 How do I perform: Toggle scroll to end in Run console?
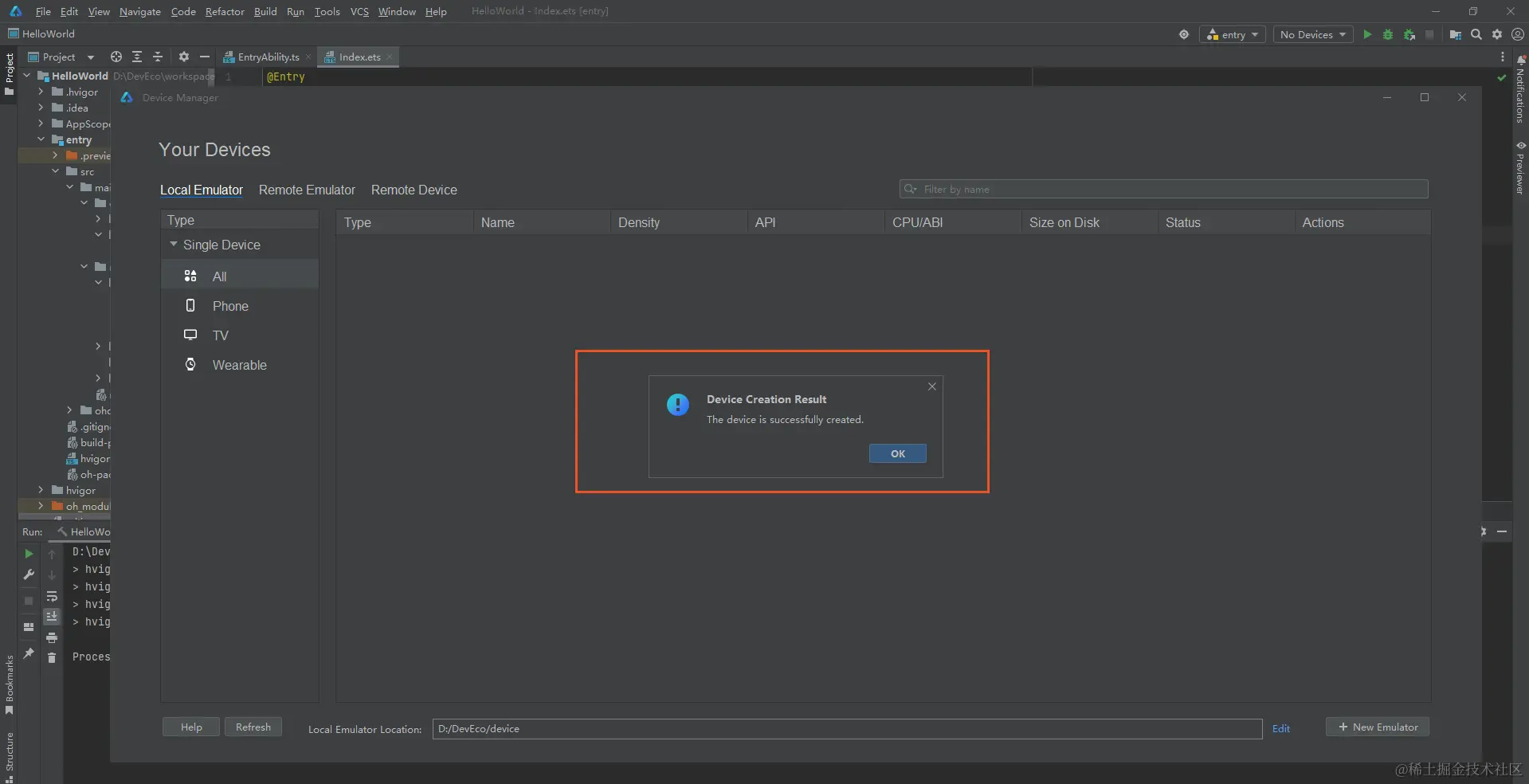(52, 616)
